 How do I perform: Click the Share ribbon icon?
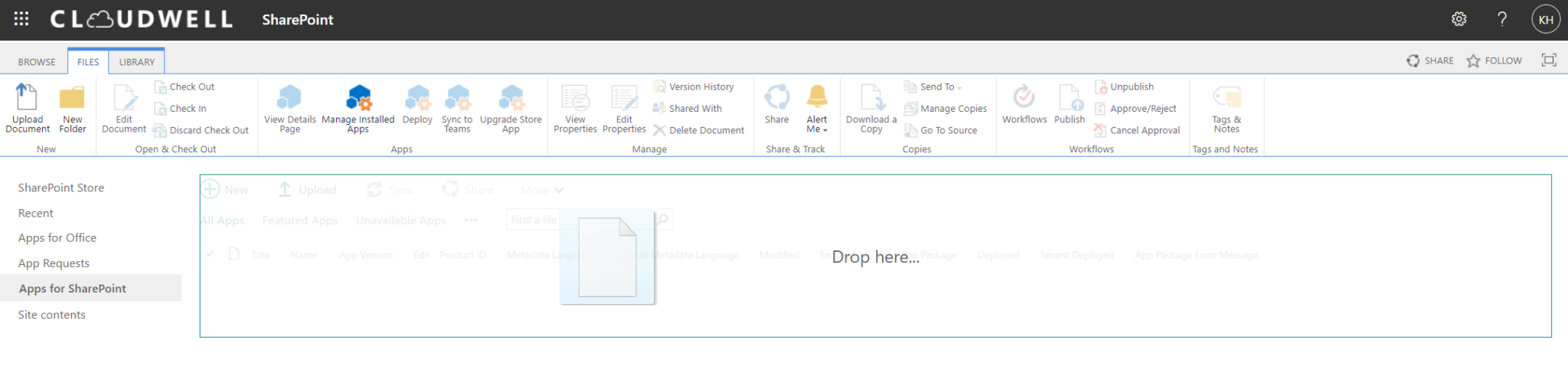pos(776,105)
